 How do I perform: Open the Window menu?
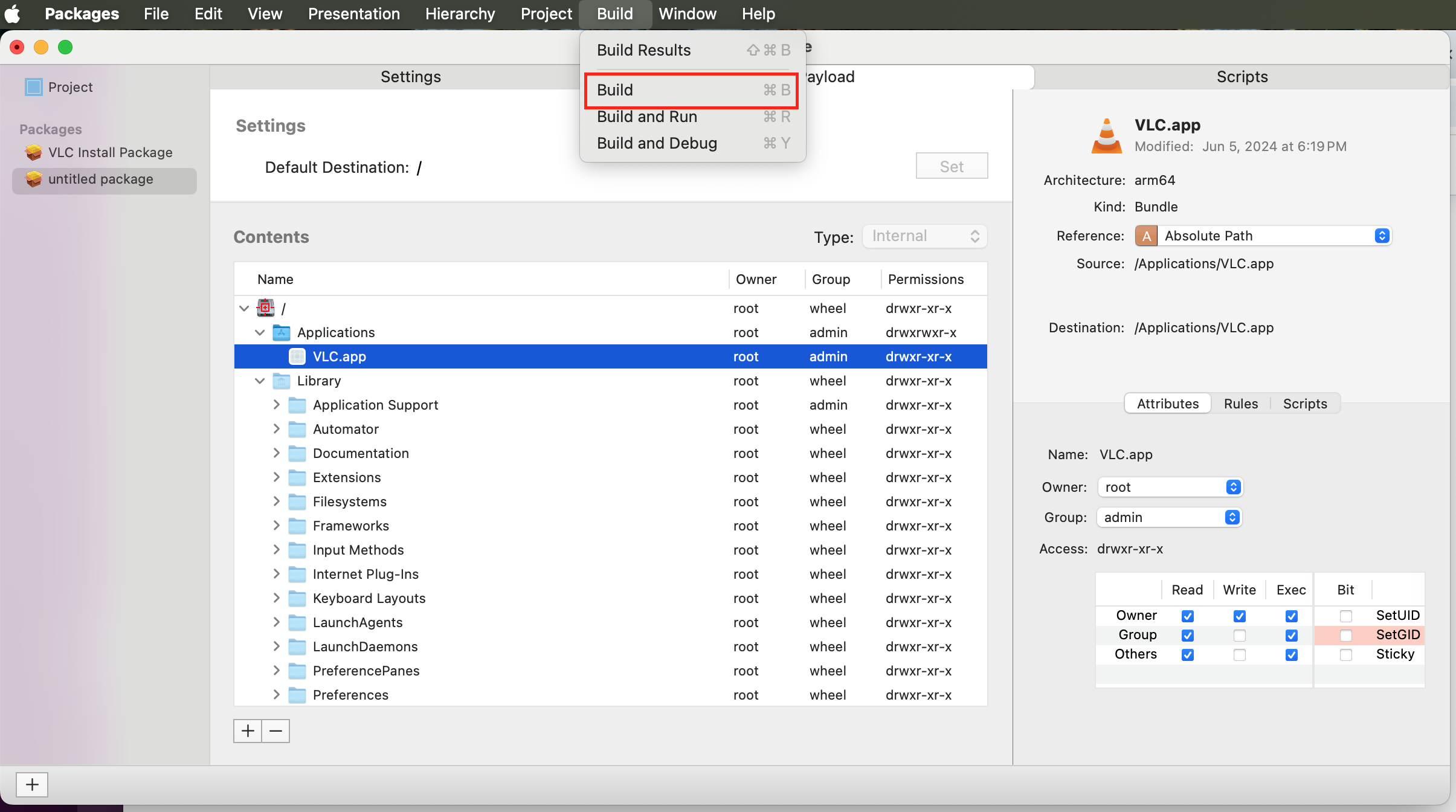click(688, 14)
